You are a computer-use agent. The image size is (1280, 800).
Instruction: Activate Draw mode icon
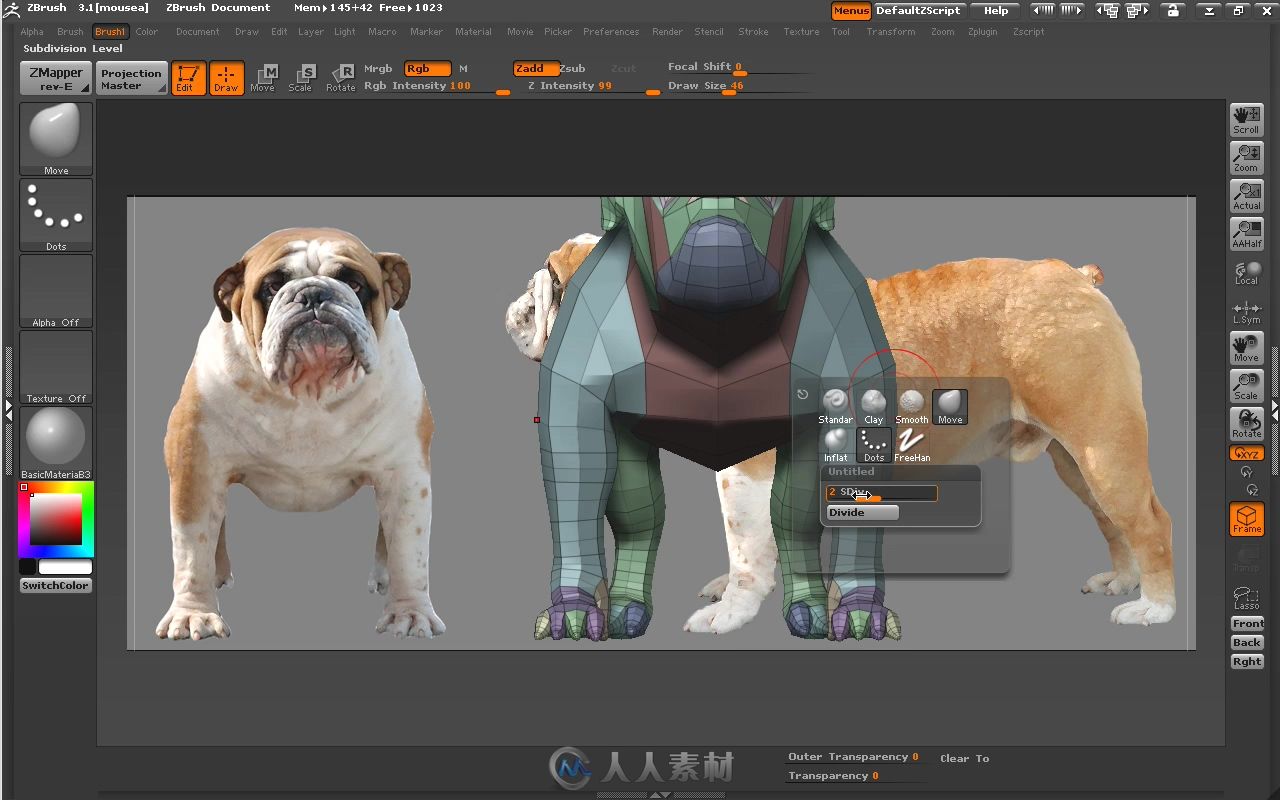pos(227,78)
